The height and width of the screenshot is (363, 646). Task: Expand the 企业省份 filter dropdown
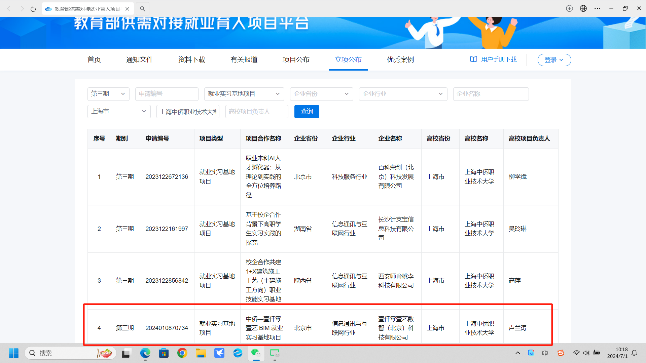(321, 94)
